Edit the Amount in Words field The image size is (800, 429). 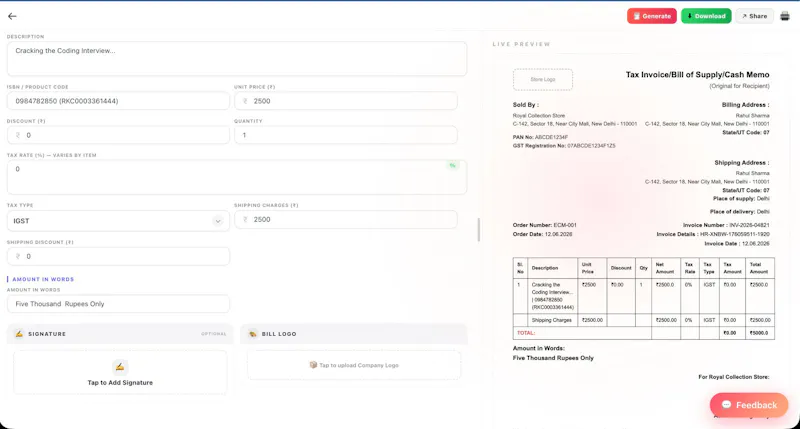[x=118, y=304]
